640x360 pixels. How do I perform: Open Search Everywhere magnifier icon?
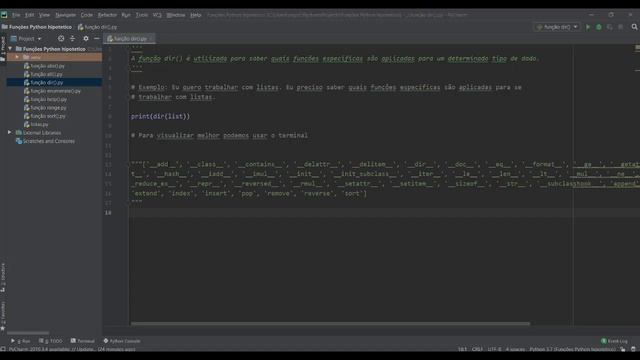tap(634, 27)
